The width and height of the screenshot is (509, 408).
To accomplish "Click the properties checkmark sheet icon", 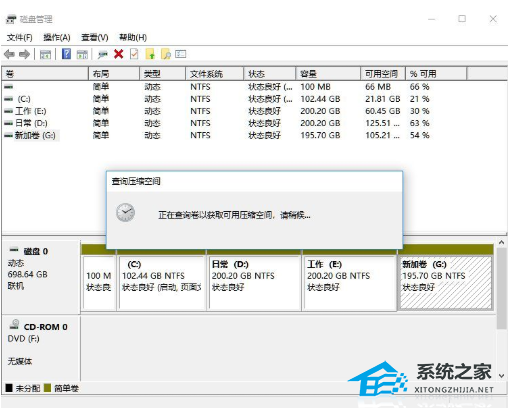I will click(x=134, y=54).
